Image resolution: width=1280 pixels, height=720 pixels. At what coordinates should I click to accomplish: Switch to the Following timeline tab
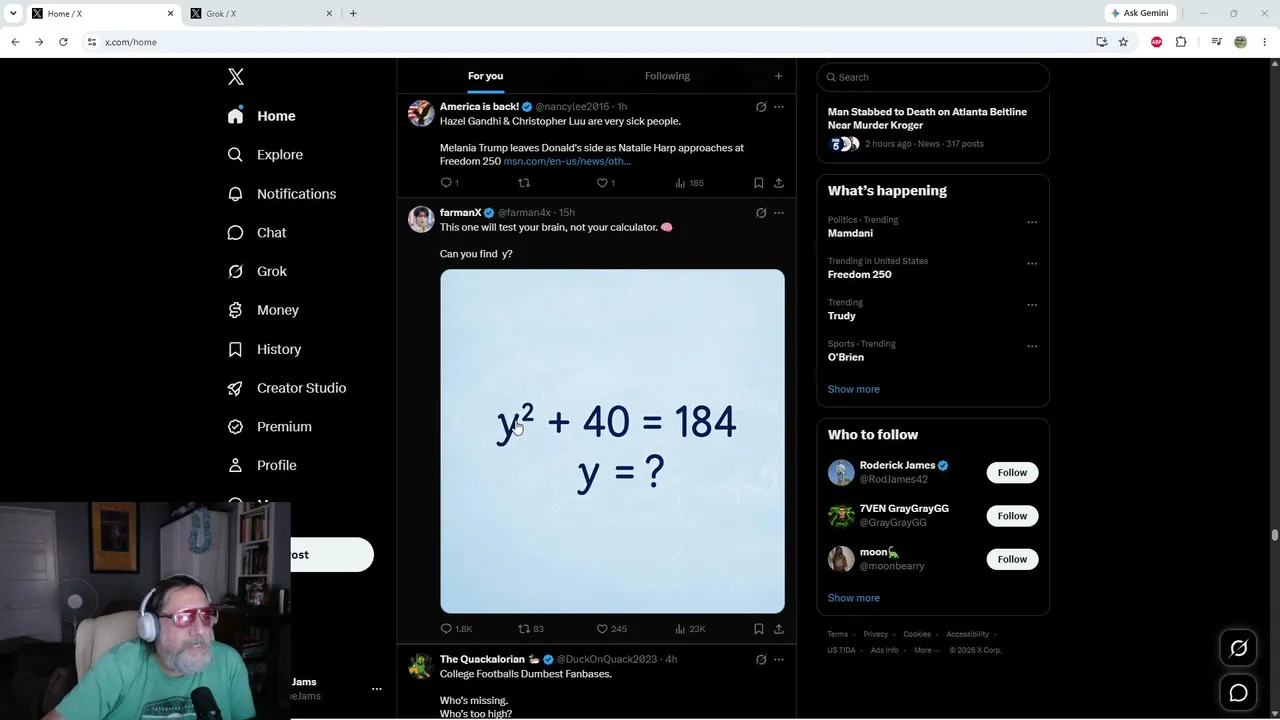667,76
